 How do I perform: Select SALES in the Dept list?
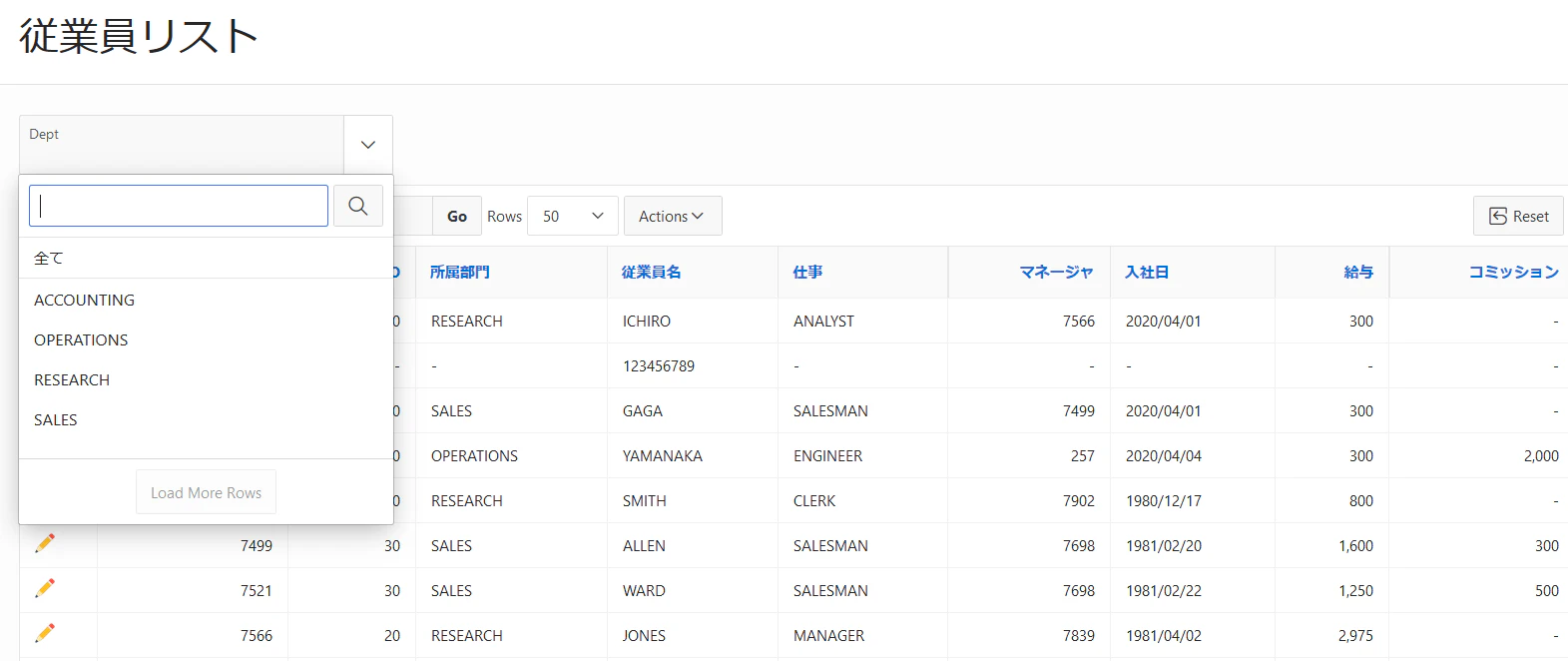pyautogui.click(x=206, y=419)
